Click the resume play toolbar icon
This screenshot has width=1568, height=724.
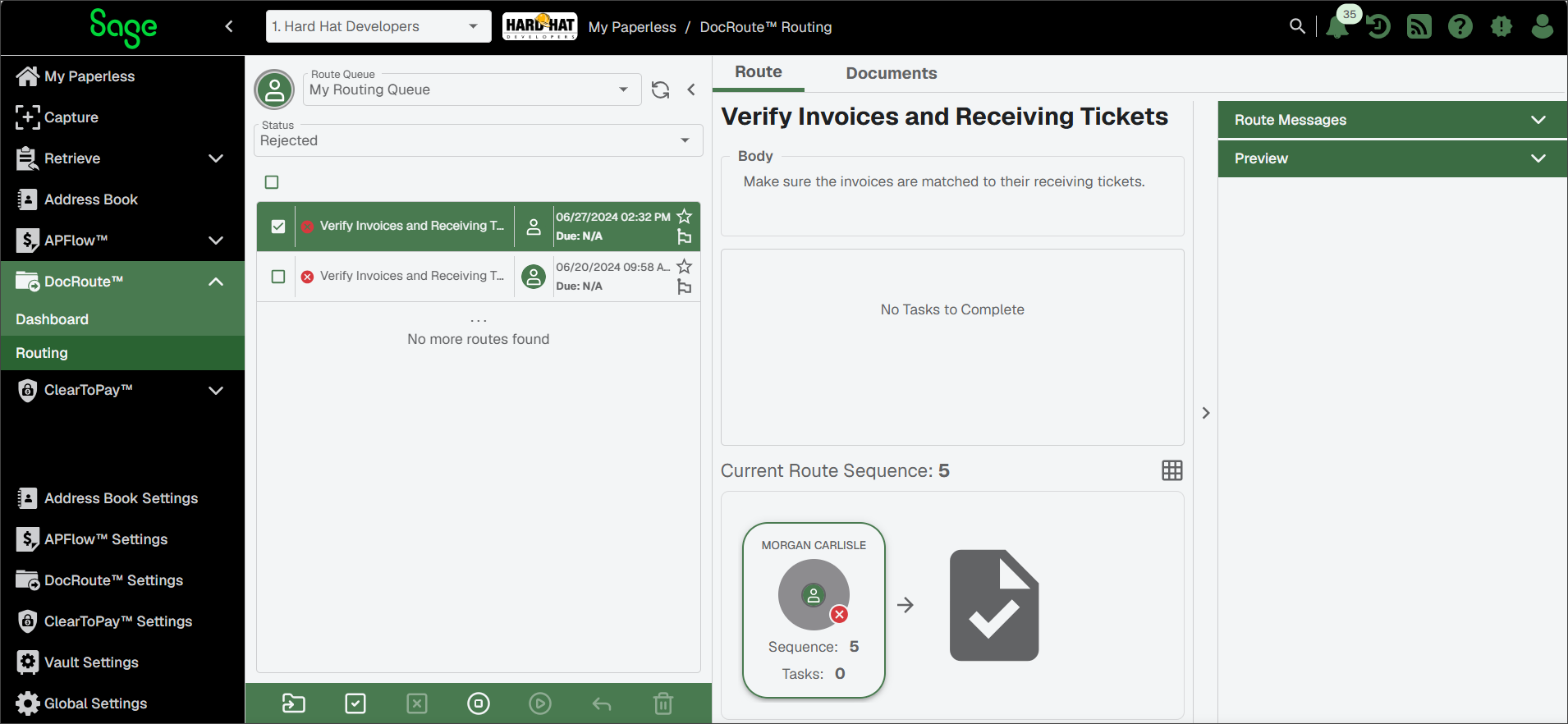[x=540, y=703]
